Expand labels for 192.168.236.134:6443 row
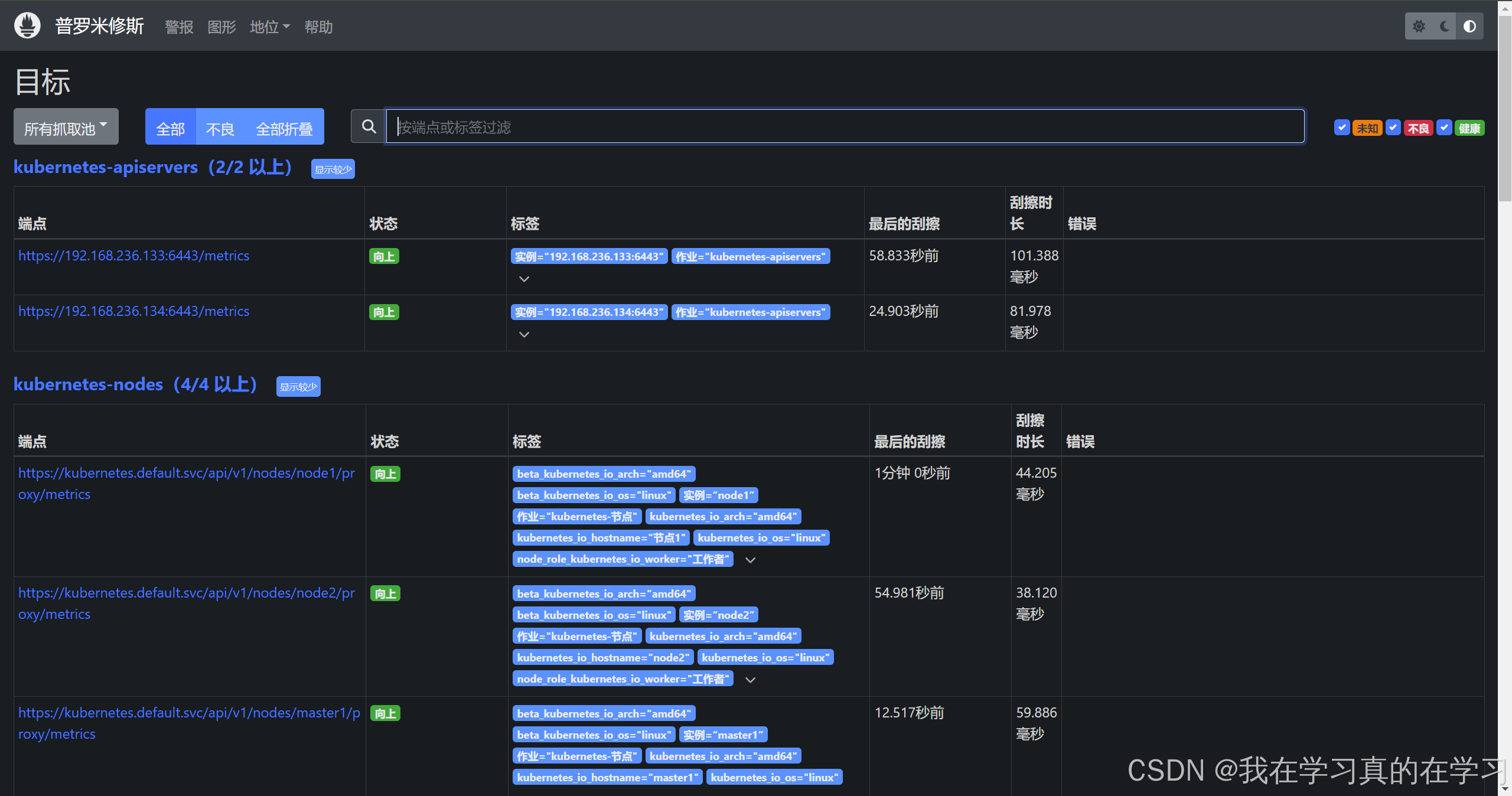 (x=524, y=334)
